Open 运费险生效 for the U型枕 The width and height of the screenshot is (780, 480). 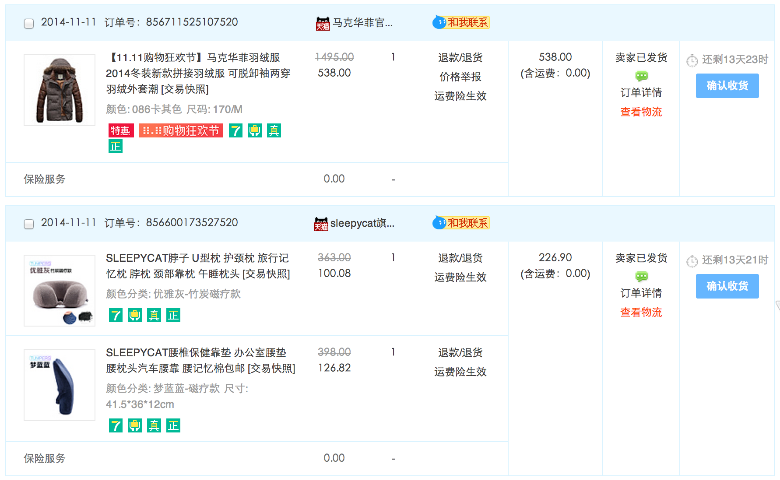click(460, 277)
